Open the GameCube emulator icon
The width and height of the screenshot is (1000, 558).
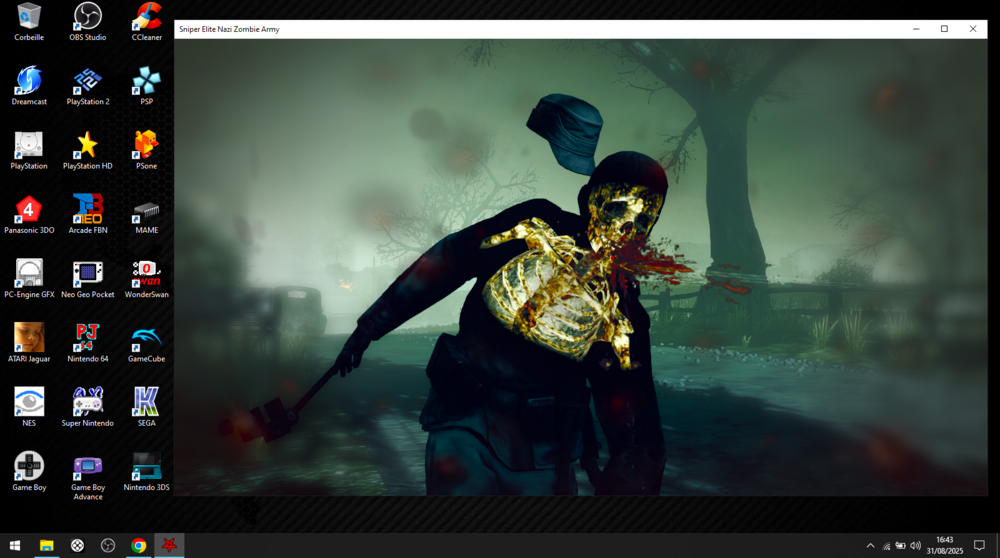(x=147, y=338)
